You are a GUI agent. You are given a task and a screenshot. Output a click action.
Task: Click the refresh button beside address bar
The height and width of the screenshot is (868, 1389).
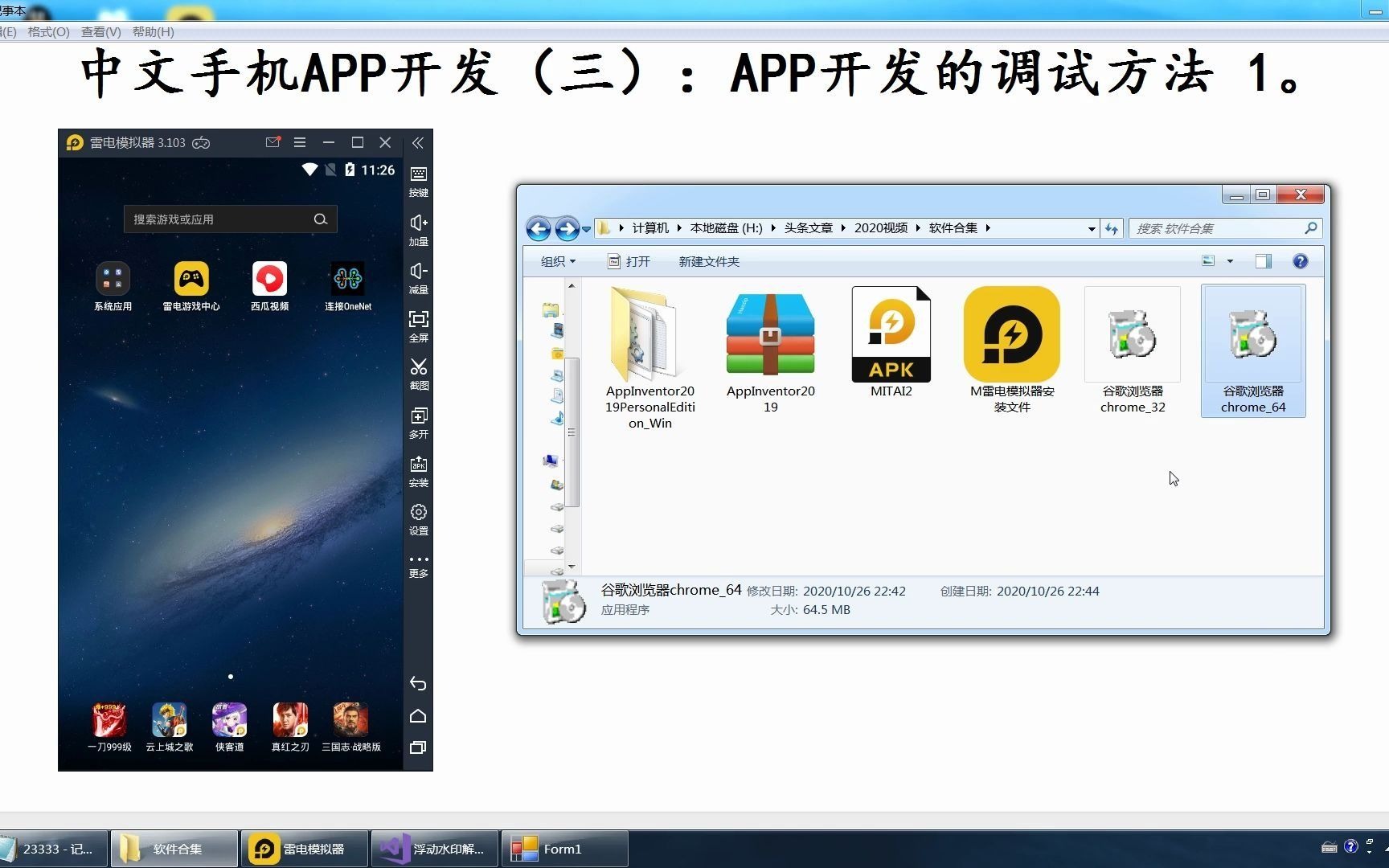tap(1112, 229)
